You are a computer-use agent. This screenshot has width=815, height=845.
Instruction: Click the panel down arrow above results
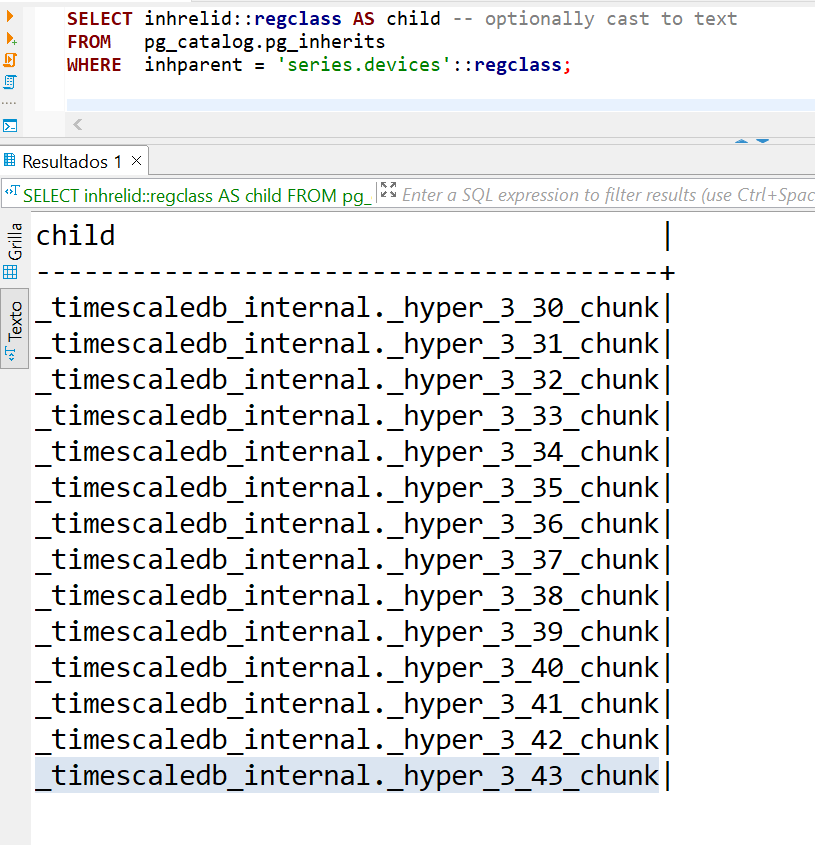[762, 141]
